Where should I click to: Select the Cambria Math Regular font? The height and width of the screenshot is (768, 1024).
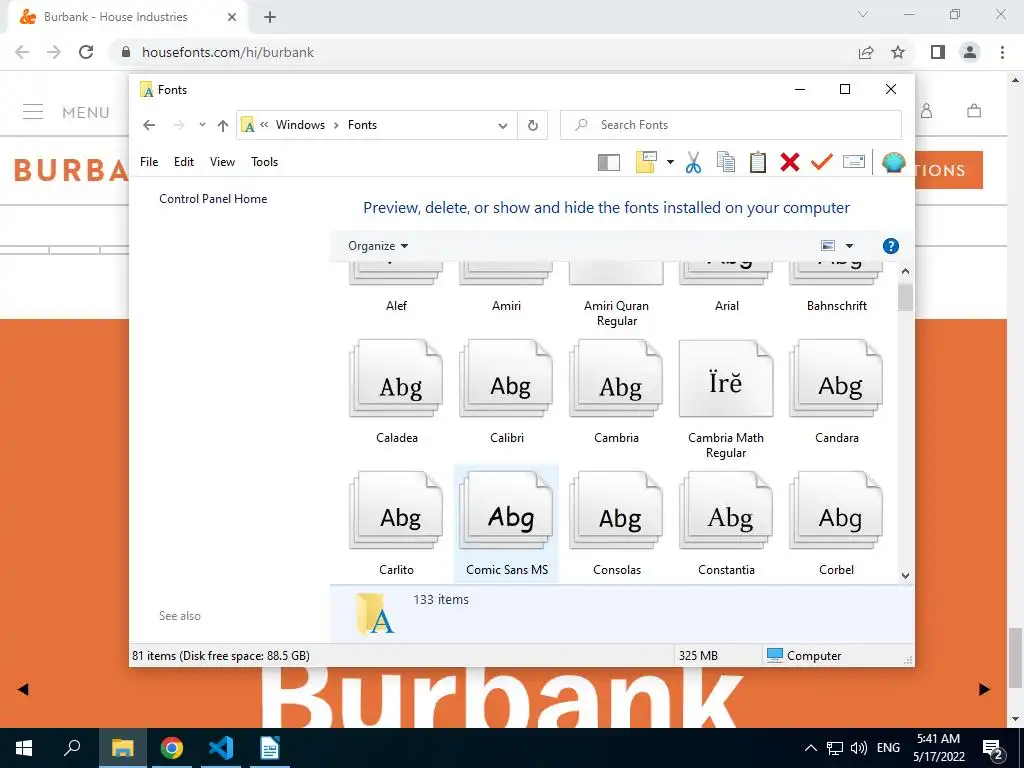pyautogui.click(x=726, y=399)
